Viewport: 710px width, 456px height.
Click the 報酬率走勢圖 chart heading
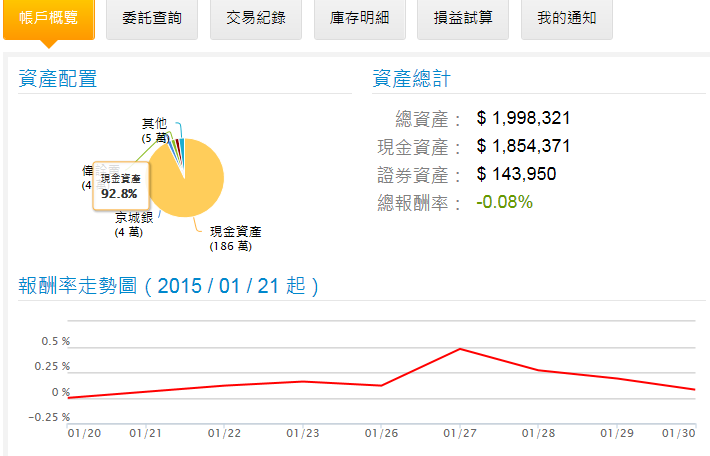tap(170, 286)
